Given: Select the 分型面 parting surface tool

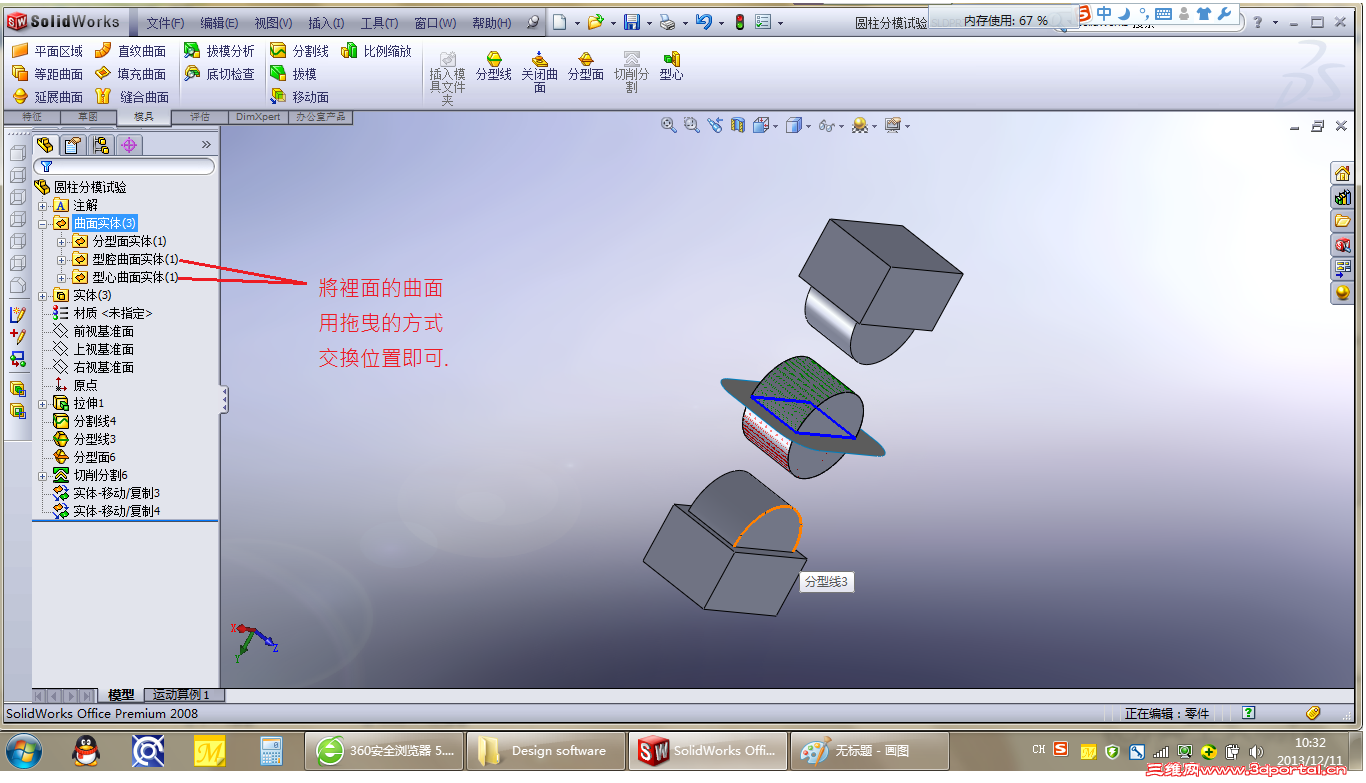Looking at the screenshot, I should point(586,67).
